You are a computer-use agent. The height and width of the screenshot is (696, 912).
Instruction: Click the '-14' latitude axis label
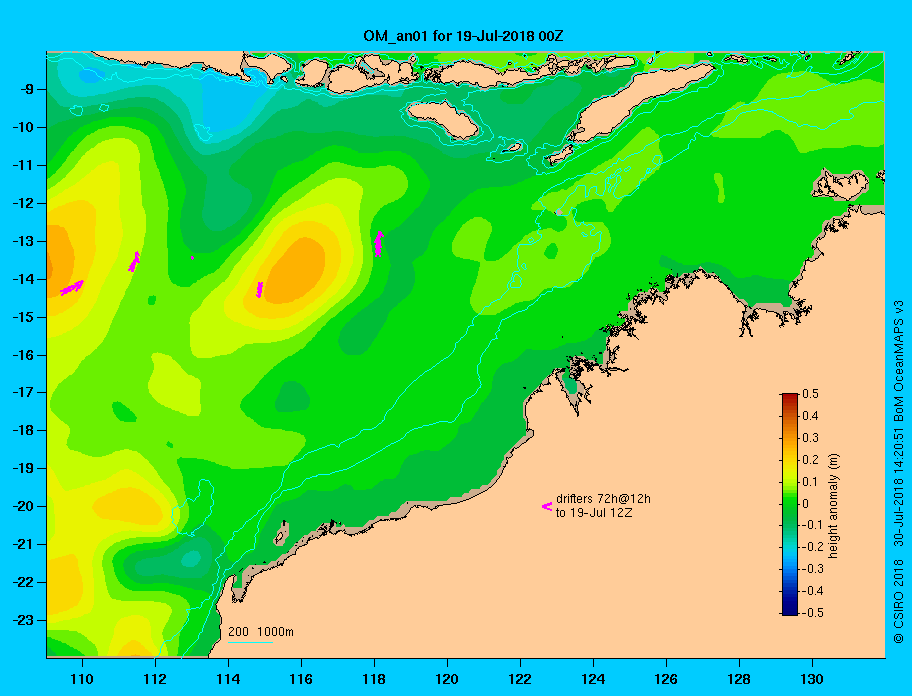point(23,279)
